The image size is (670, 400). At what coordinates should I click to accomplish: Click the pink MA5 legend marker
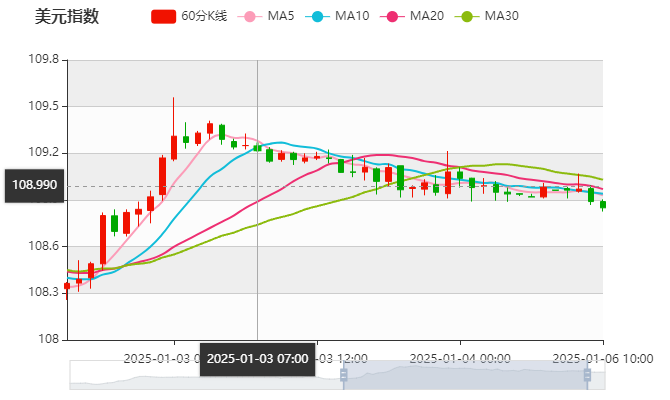(250, 17)
